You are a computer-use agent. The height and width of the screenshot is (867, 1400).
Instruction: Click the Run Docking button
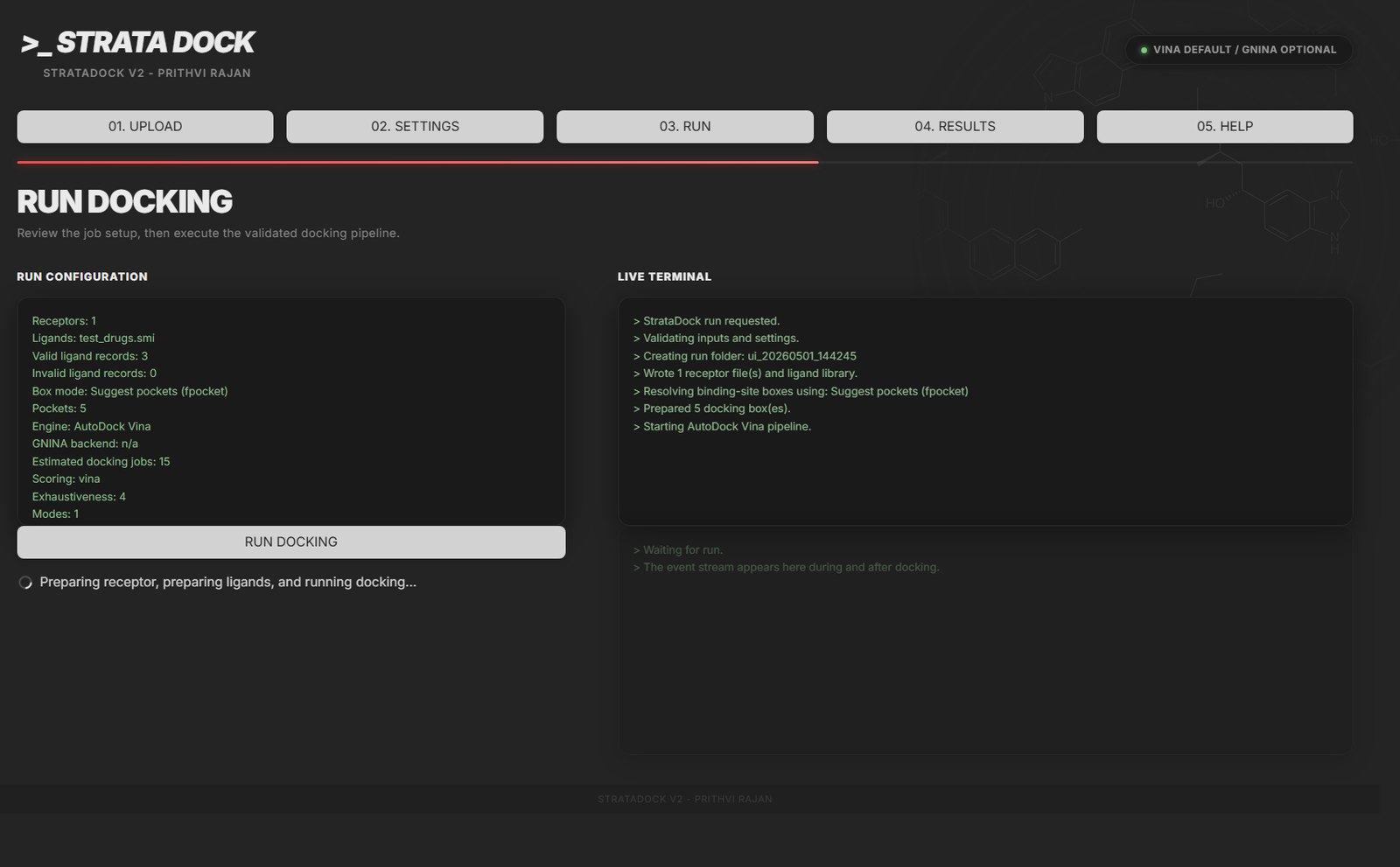pyautogui.click(x=291, y=542)
